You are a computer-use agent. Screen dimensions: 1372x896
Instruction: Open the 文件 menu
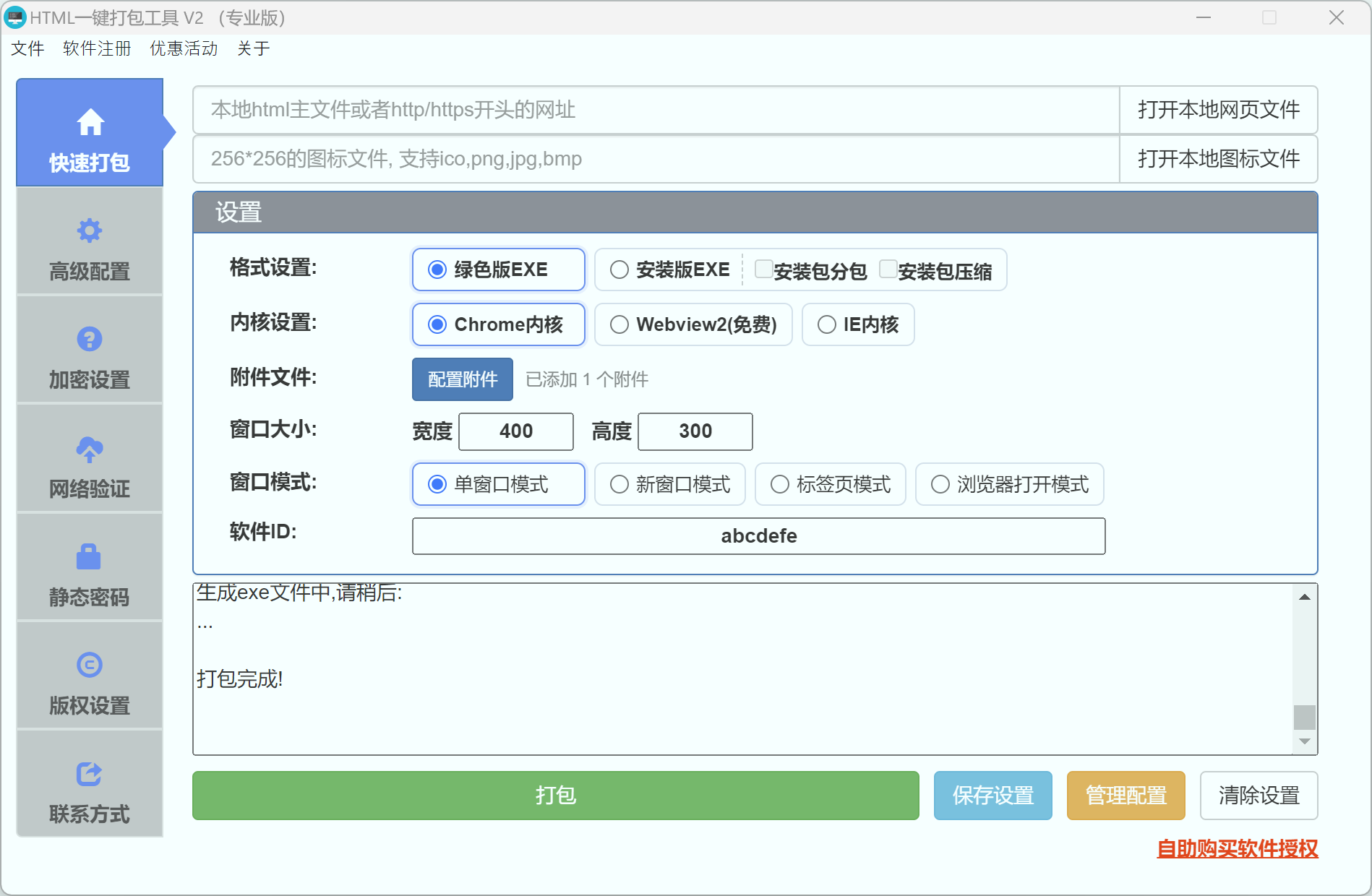coord(27,48)
